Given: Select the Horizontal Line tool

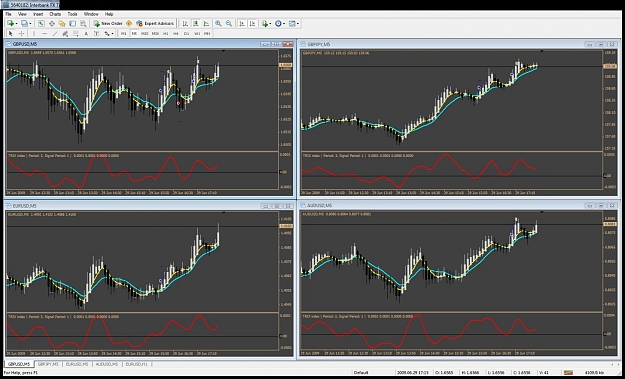Looking at the screenshot, I should [45, 33].
